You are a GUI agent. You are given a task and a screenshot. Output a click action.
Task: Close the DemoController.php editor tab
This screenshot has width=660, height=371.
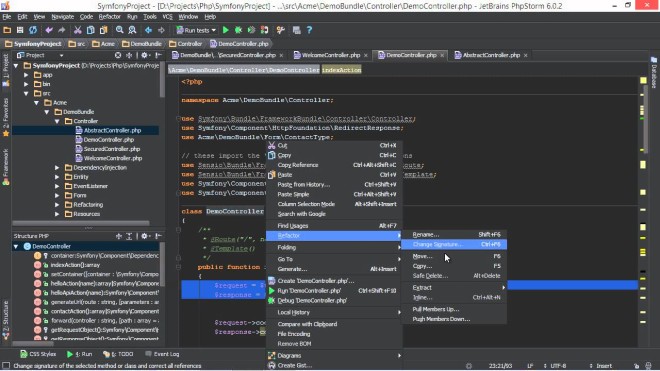(442, 56)
